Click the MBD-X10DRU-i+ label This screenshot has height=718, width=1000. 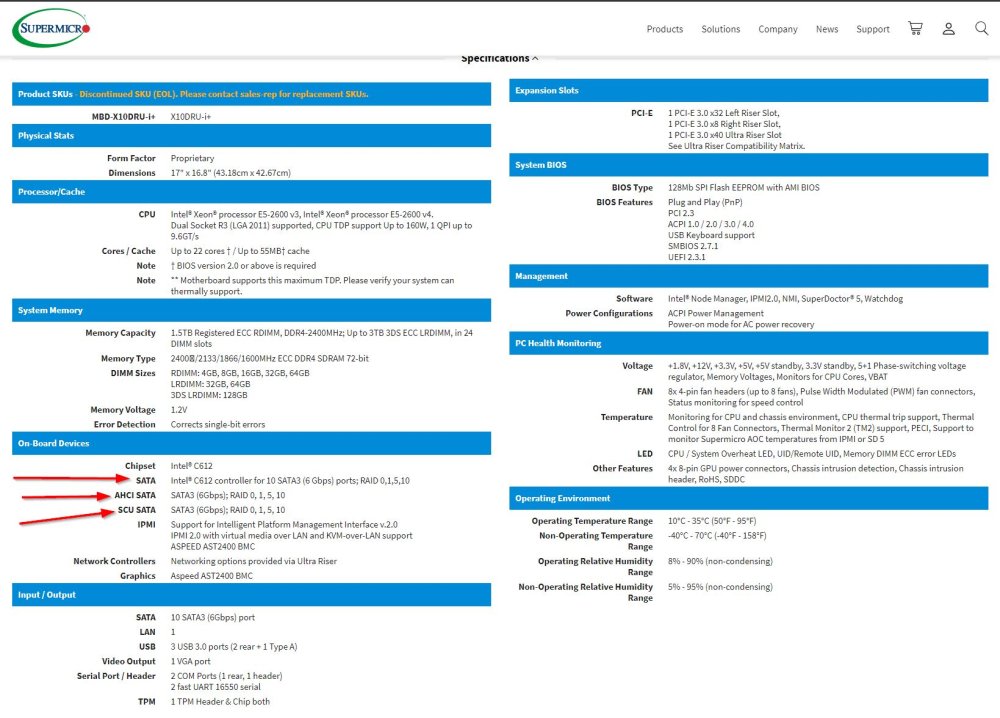coord(123,117)
